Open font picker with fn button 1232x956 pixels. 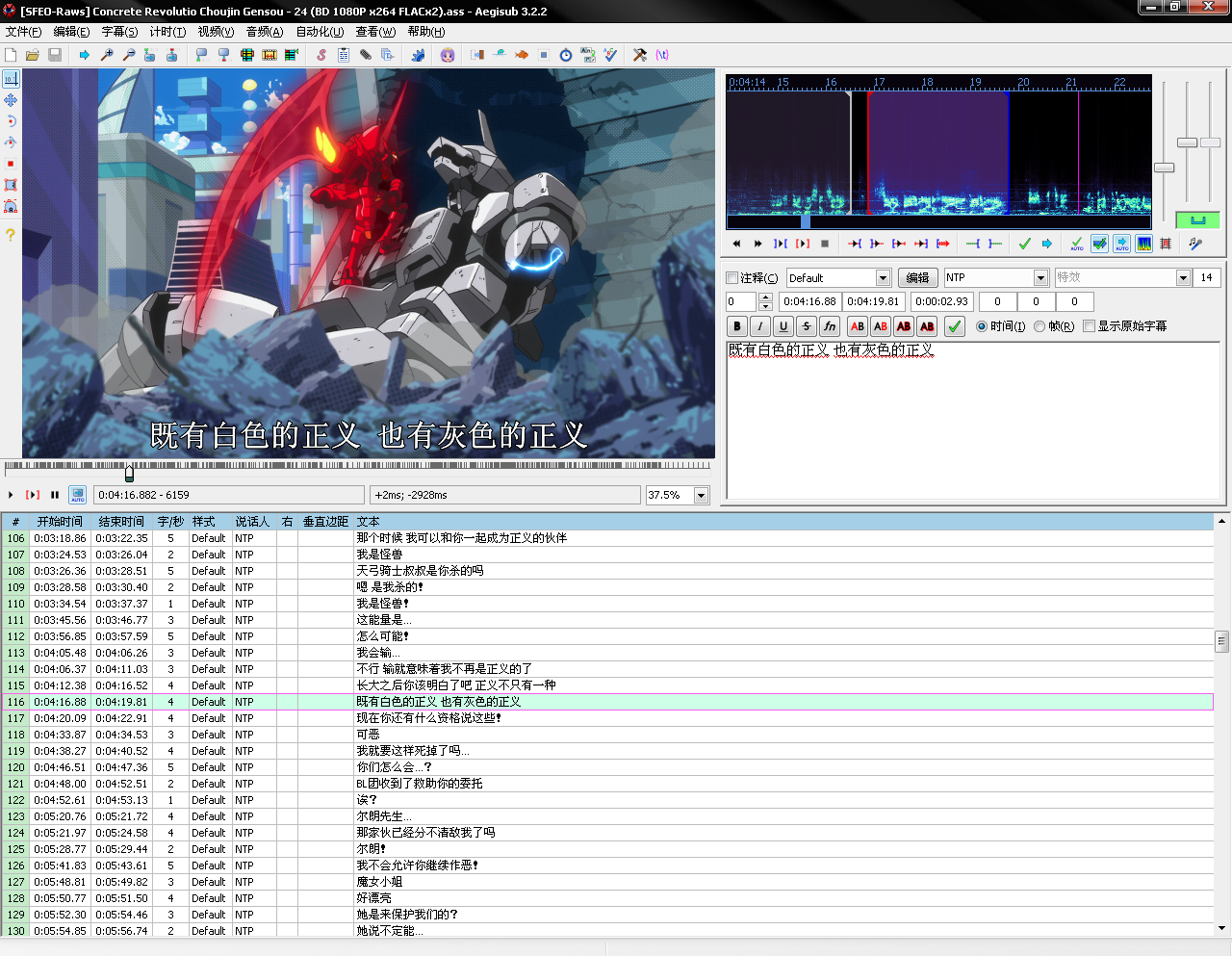830,326
